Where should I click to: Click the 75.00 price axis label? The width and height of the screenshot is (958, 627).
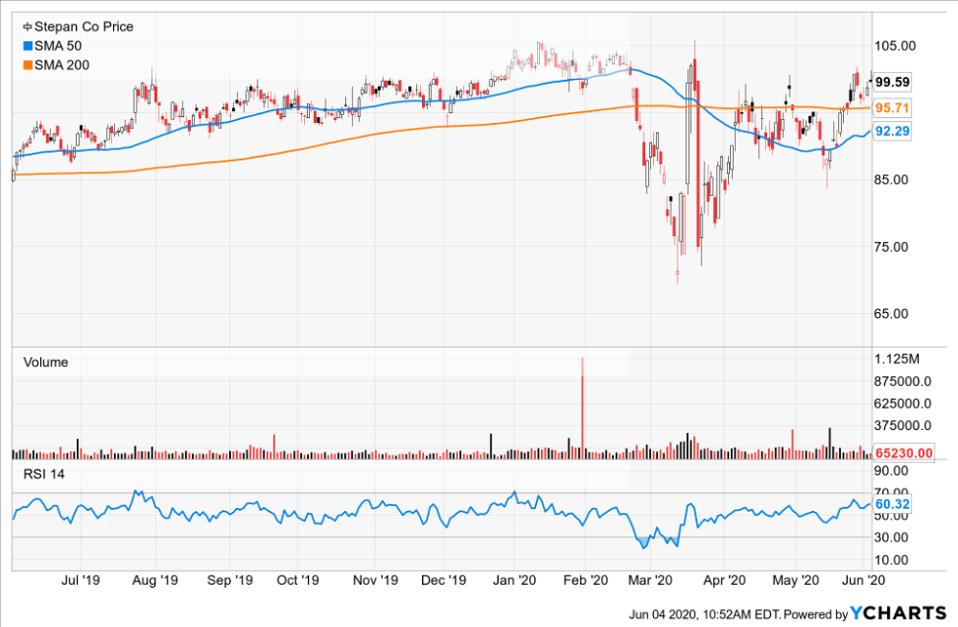click(891, 247)
